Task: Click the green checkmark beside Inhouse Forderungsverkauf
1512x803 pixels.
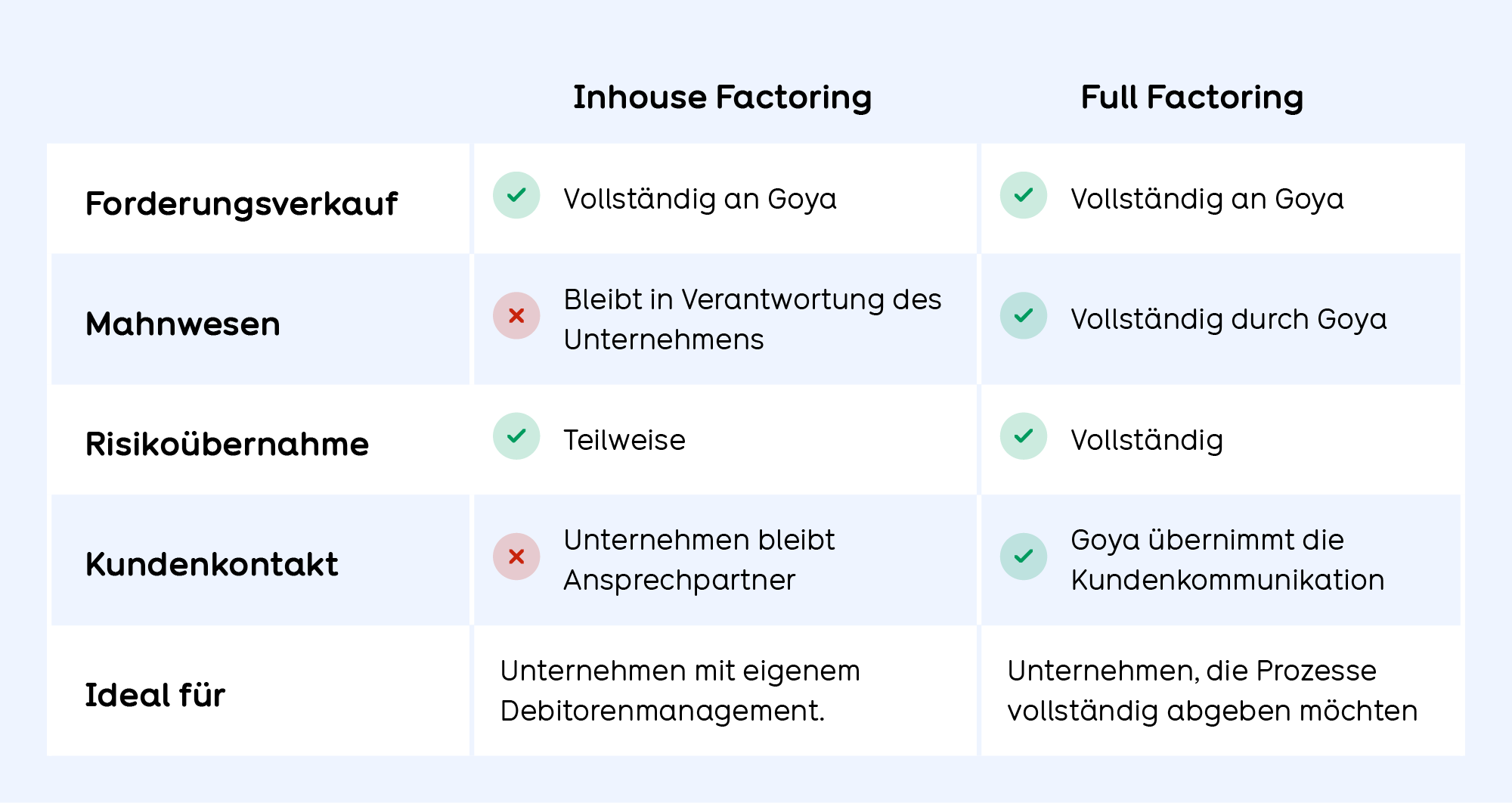Action: tap(516, 195)
